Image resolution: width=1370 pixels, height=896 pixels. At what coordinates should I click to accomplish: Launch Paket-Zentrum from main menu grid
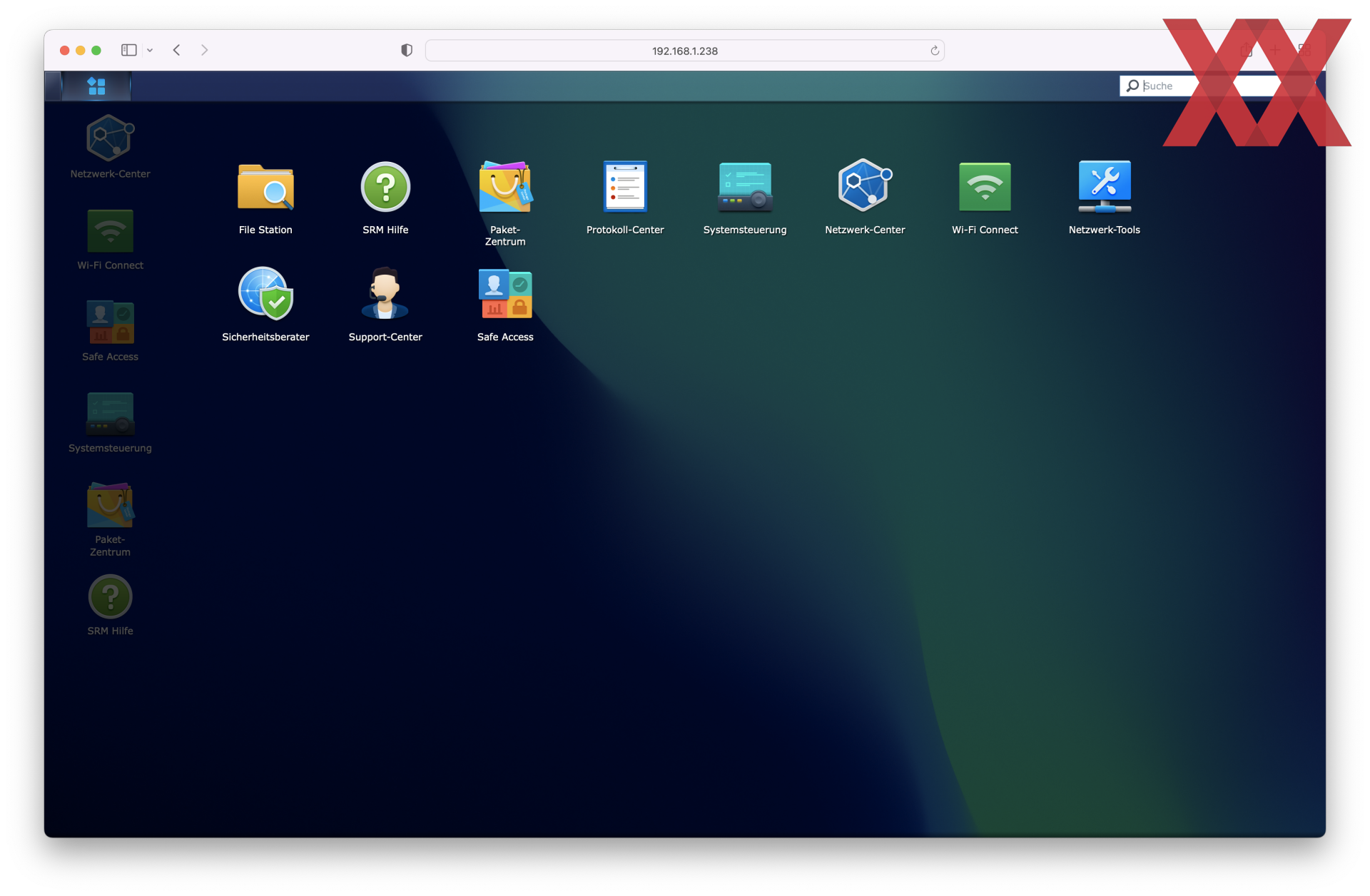[505, 203]
